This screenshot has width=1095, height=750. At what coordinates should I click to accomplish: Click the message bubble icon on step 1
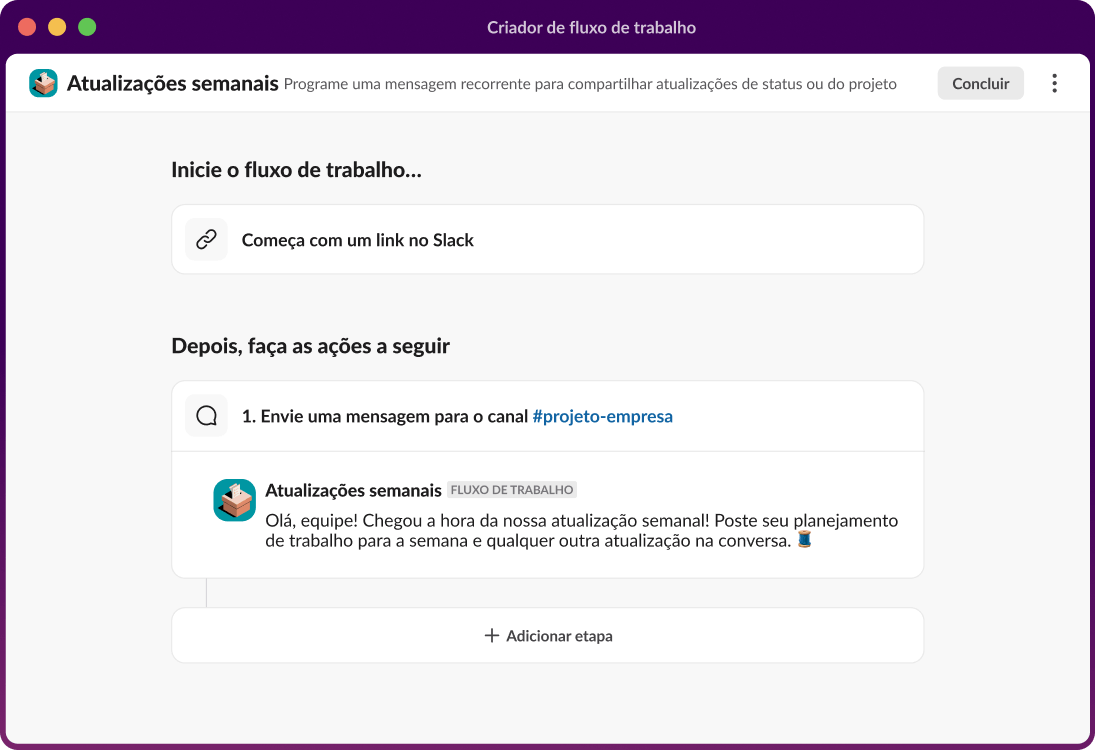206,415
